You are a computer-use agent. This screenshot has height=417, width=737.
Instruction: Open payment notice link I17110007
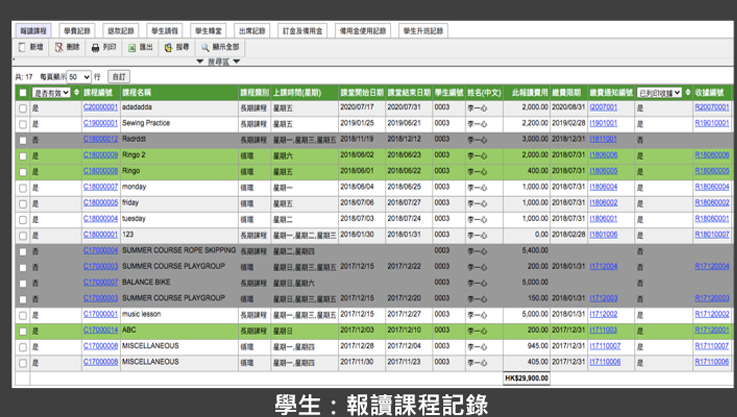[x=605, y=346]
